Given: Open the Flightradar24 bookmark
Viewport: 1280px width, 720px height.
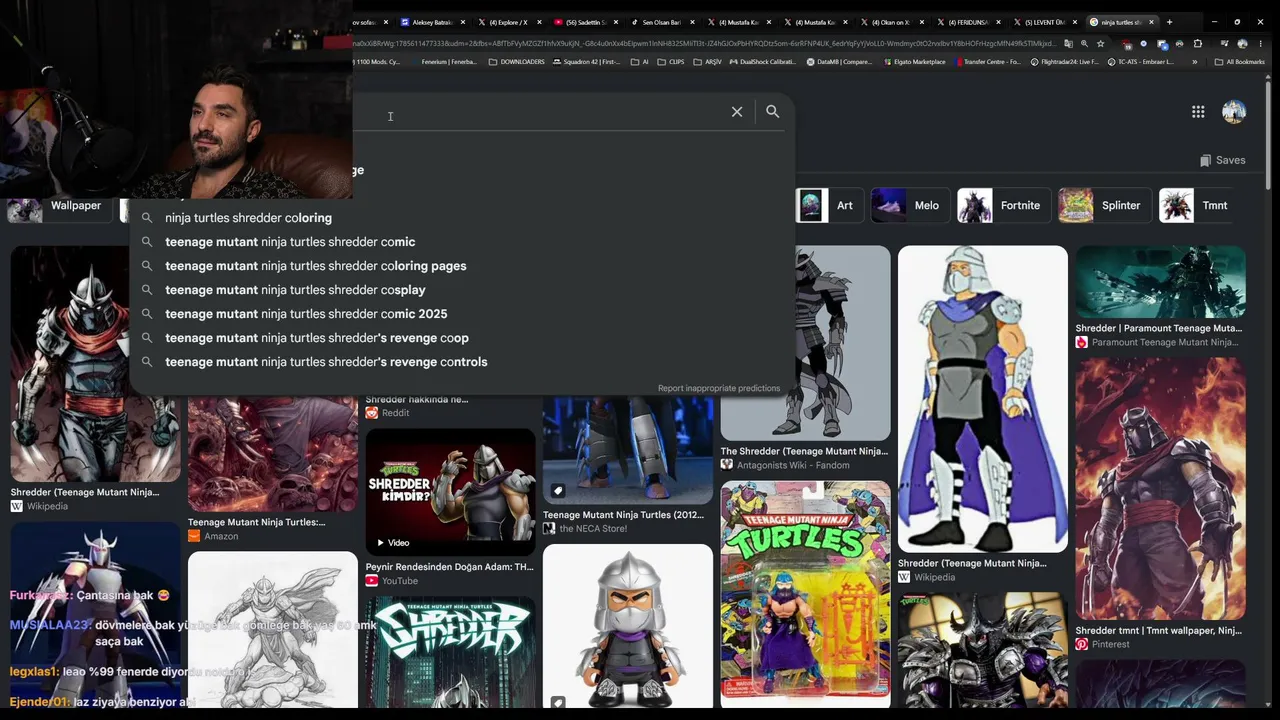Looking at the screenshot, I should (1064, 62).
